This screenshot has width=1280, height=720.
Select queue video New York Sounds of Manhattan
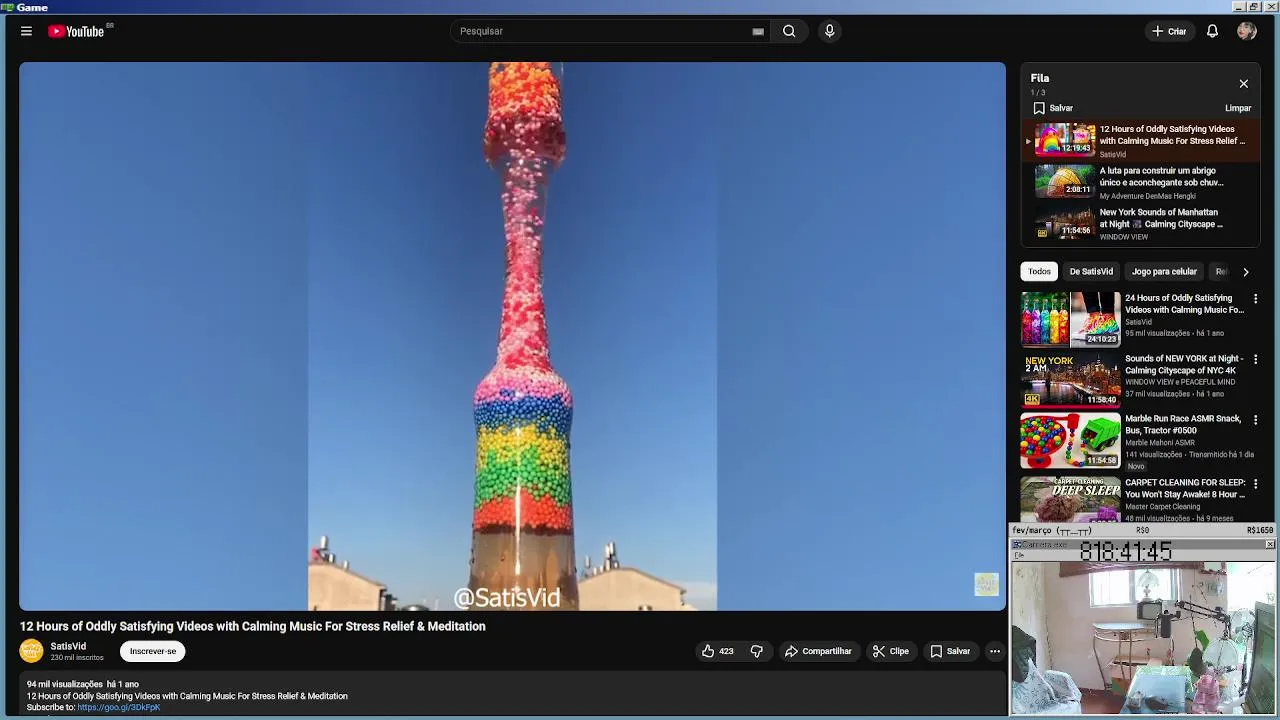pos(1140,224)
